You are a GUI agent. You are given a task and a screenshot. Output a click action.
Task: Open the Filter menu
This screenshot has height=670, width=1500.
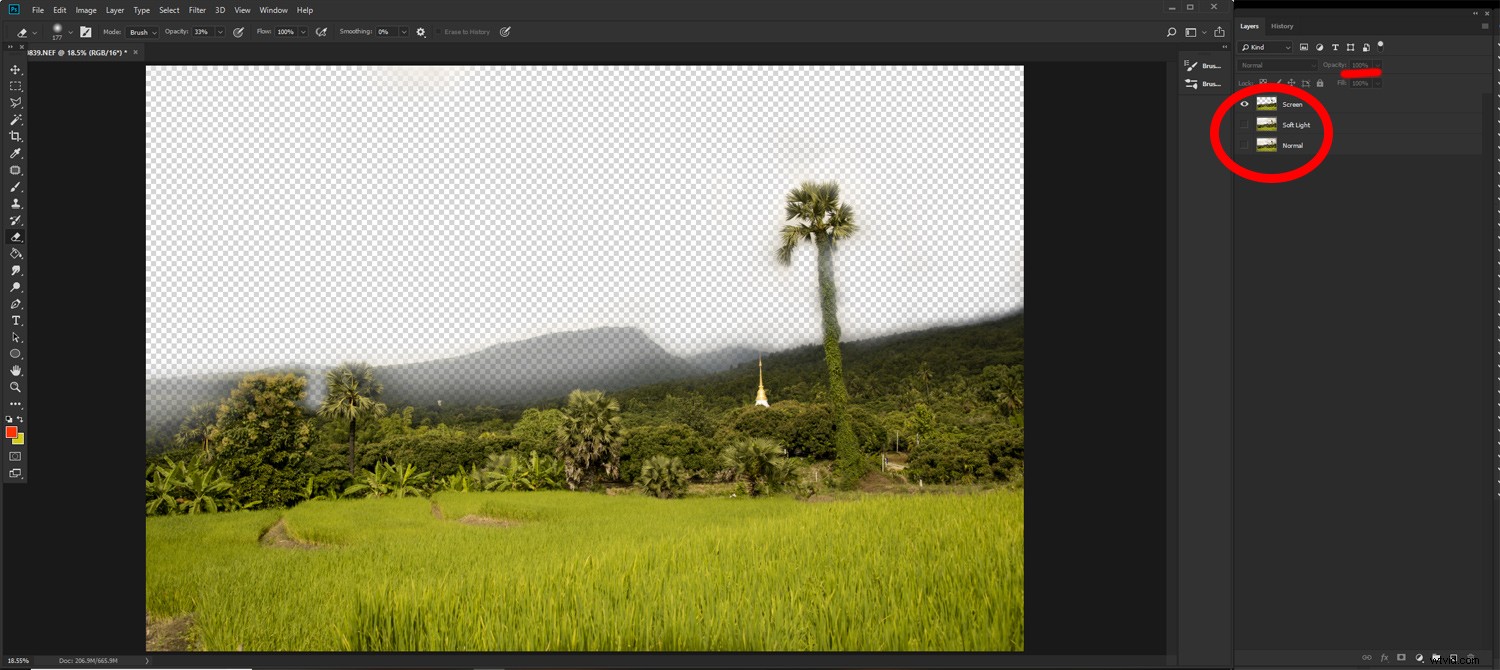coord(197,10)
